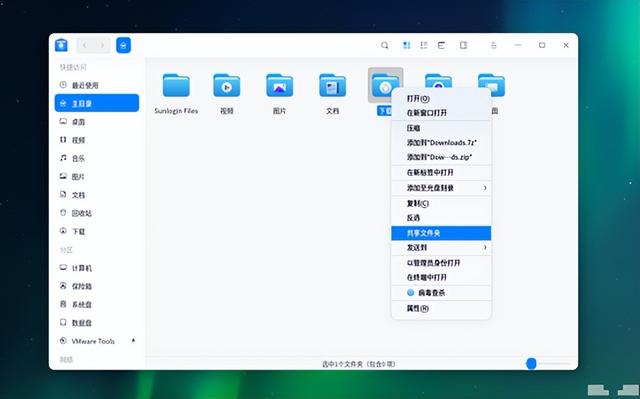Choose 在新标签中打开 in the context menu
640x399 pixels.
point(441,172)
